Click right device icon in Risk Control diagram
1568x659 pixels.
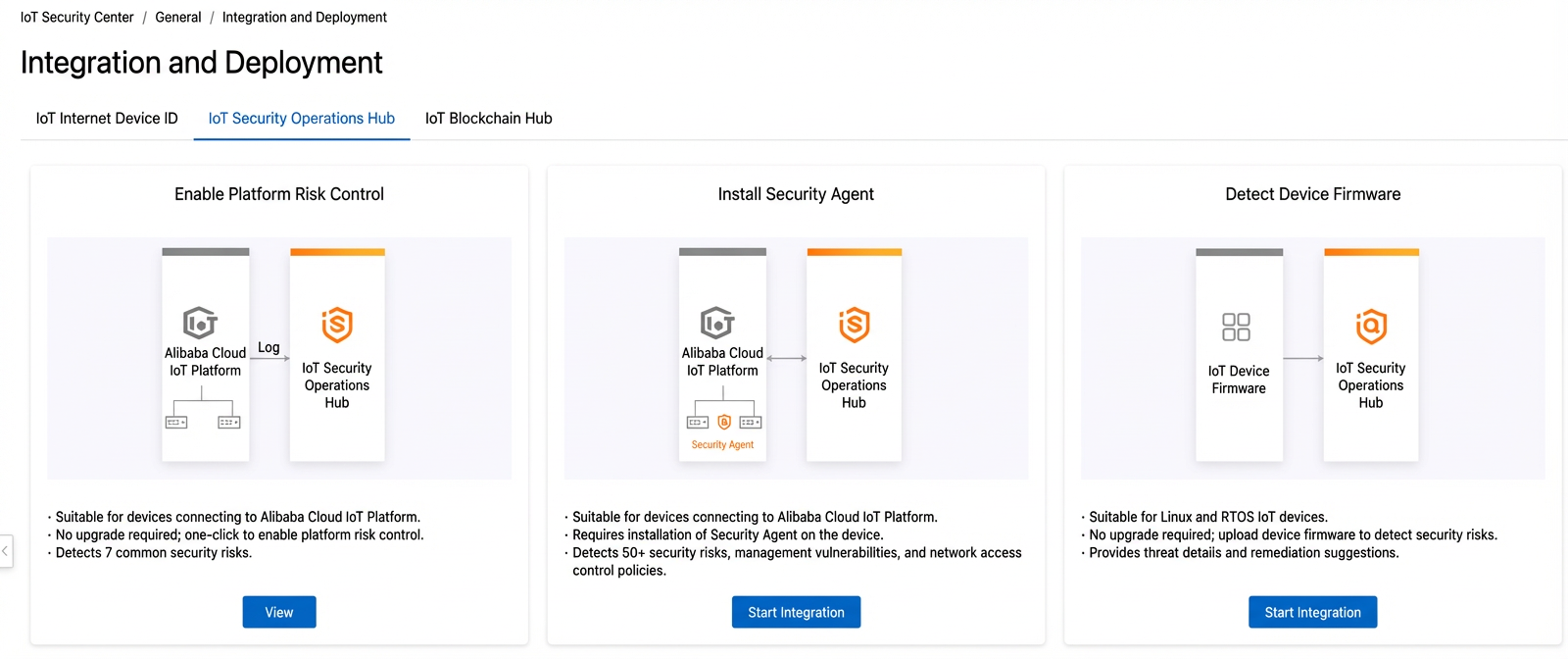(229, 423)
